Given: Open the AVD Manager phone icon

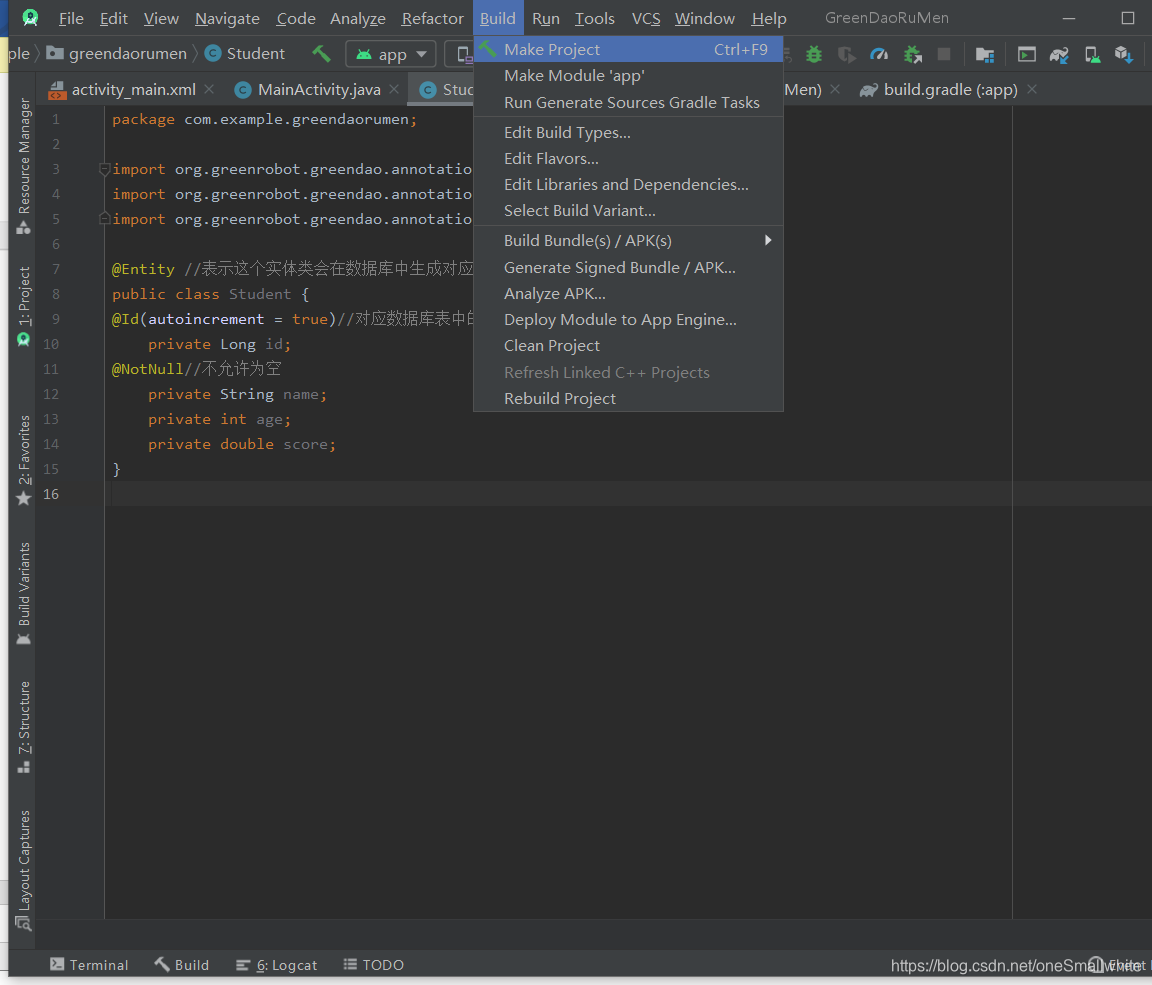Looking at the screenshot, I should [x=1092, y=54].
